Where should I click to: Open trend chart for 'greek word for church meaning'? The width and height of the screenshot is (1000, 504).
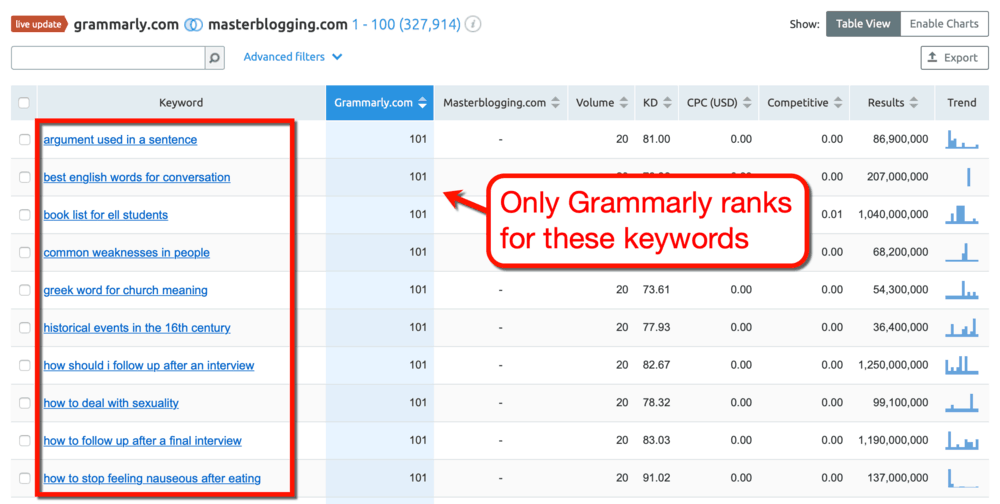(x=962, y=290)
